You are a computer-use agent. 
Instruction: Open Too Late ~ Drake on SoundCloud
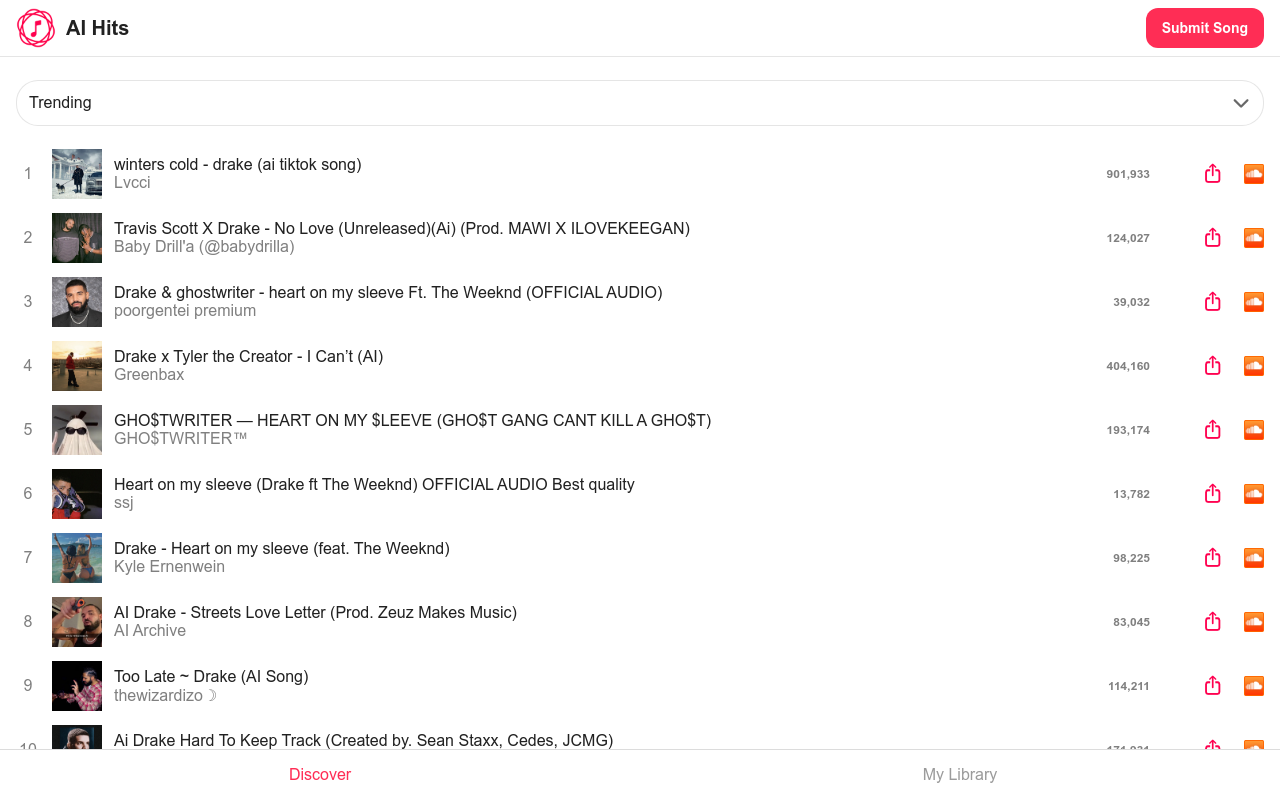pos(1254,686)
